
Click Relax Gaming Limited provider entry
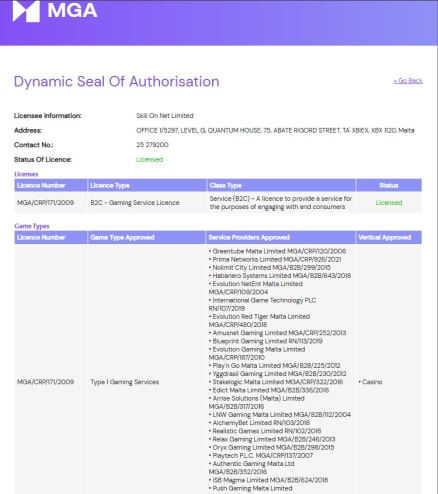[272, 439]
